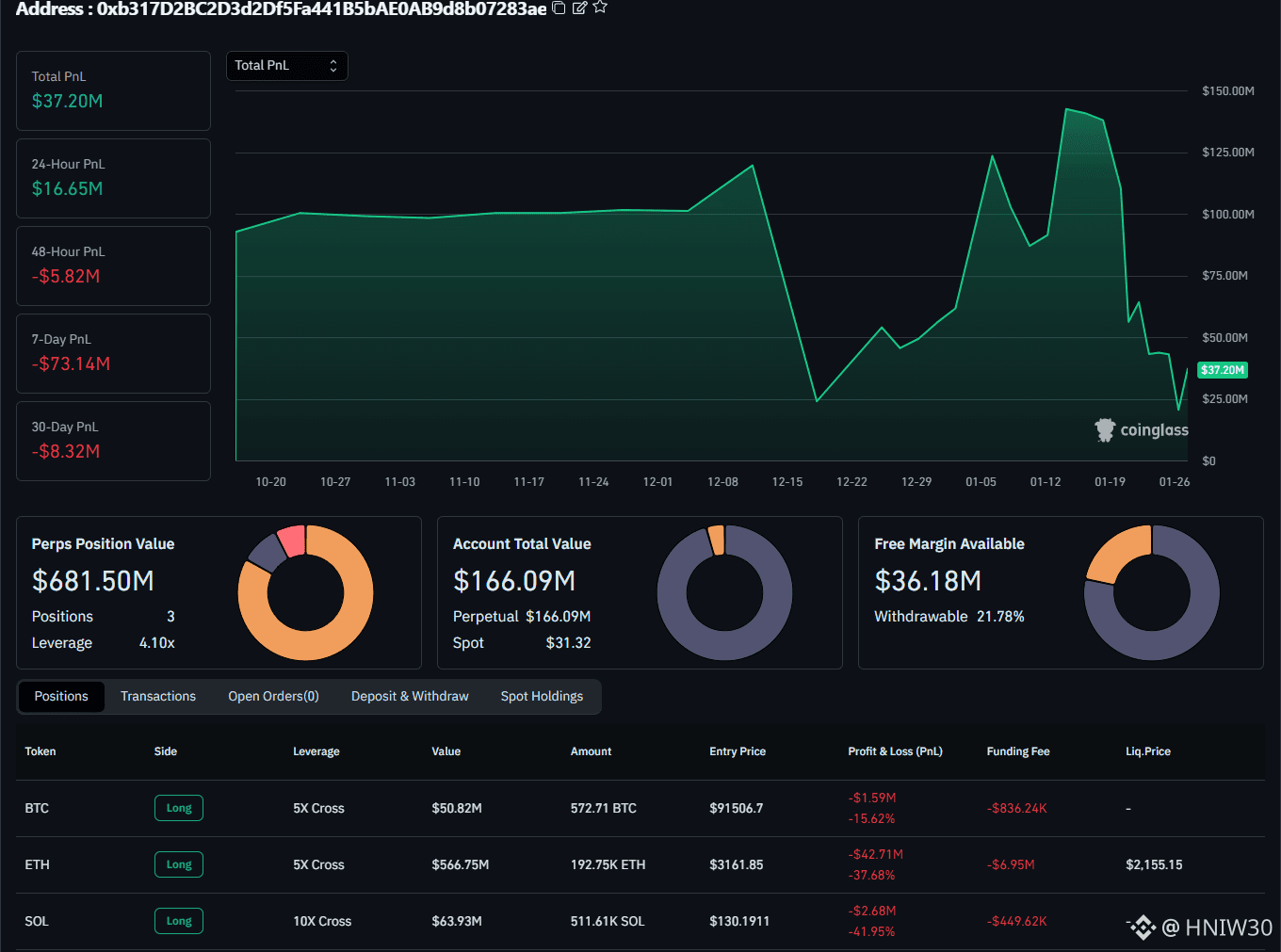Sort by the Profit & Loss column header
1281x952 pixels.
[x=895, y=751]
